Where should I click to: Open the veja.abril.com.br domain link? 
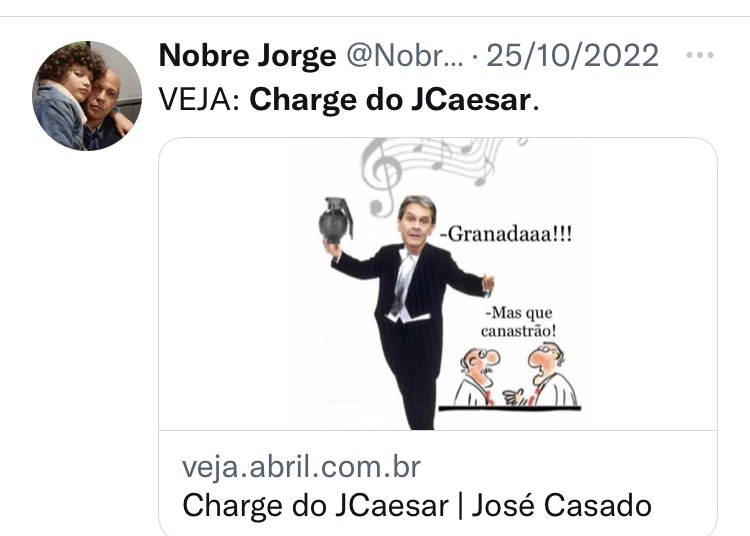[301, 467]
